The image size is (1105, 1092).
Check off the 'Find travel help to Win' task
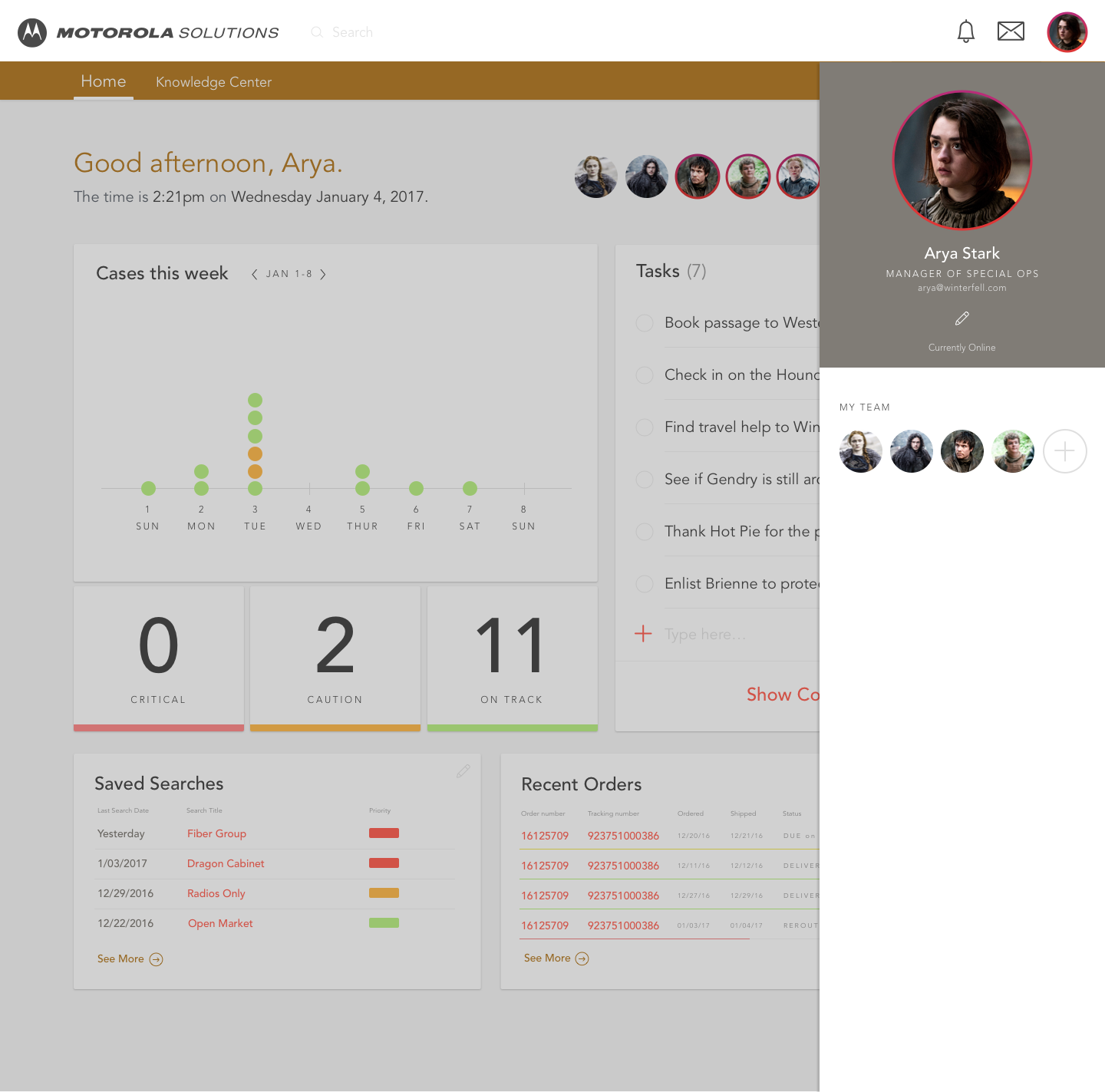coord(645,427)
